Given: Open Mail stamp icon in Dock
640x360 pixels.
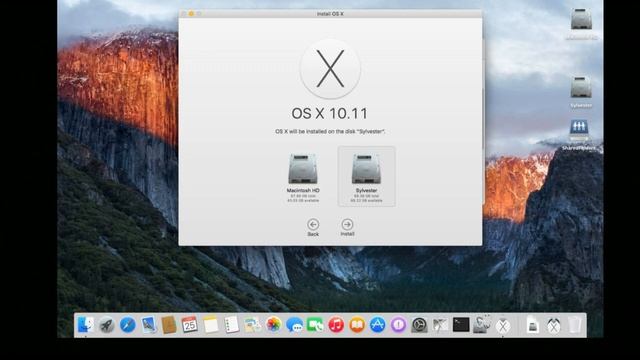Looking at the screenshot, I should point(149,325).
